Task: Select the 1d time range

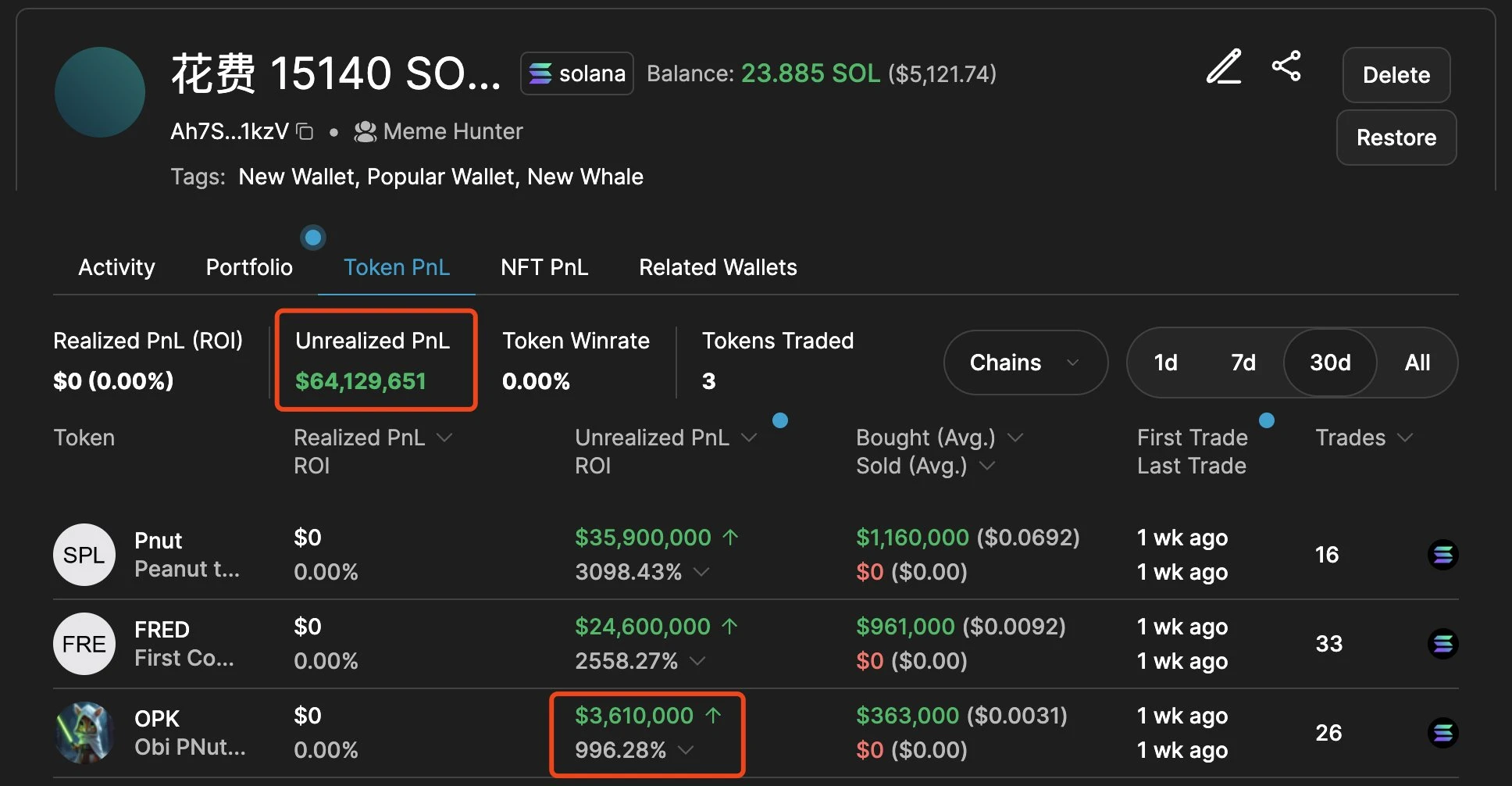Action: click(x=1165, y=363)
